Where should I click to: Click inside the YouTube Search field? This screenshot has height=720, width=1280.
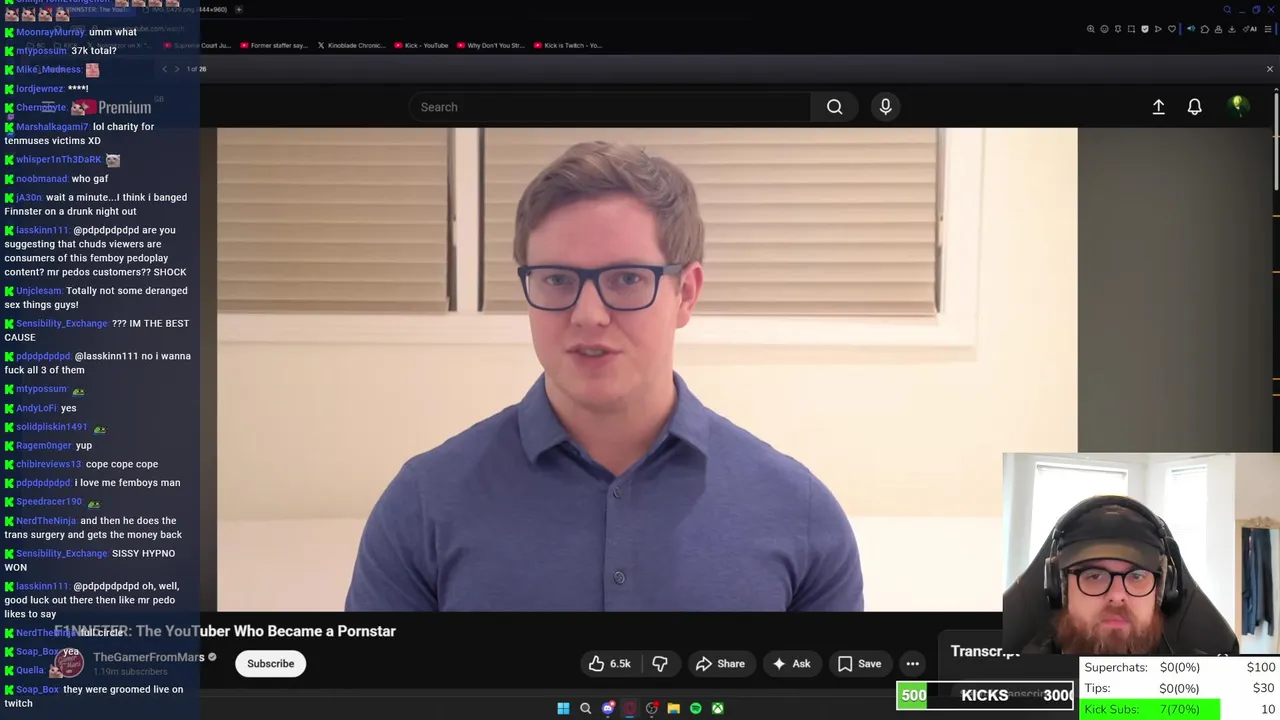(x=610, y=107)
